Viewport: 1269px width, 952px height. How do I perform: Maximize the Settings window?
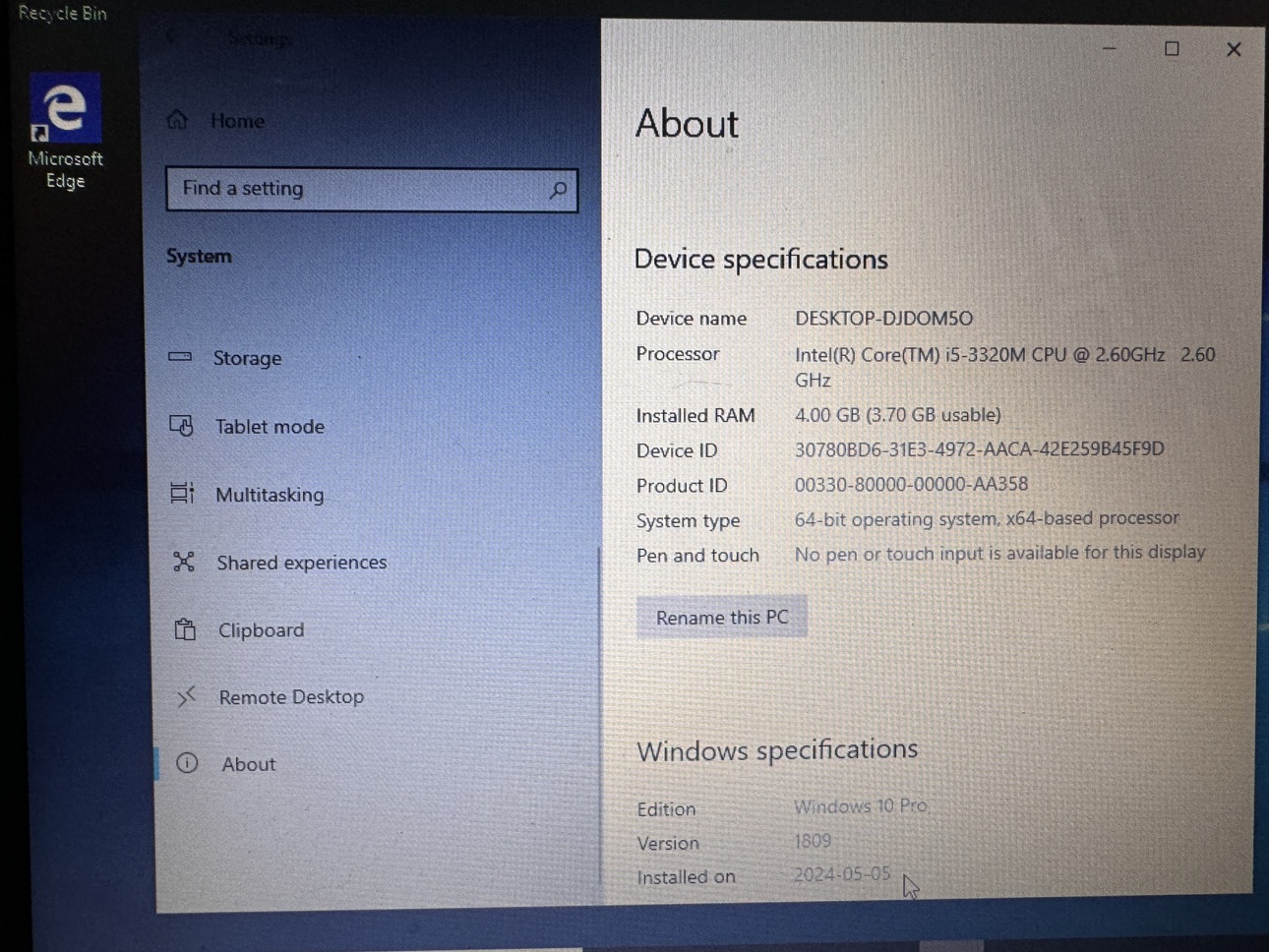point(1172,48)
